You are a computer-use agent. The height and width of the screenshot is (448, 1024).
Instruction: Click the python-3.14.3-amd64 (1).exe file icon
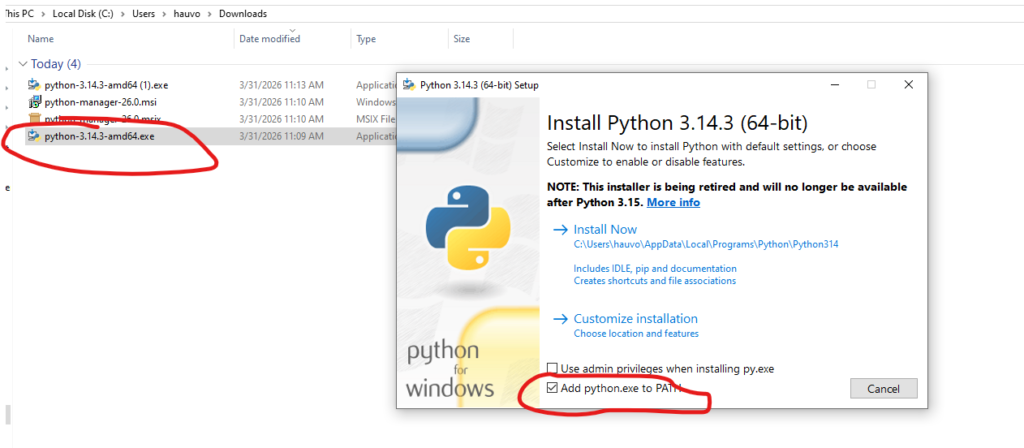point(34,85)
